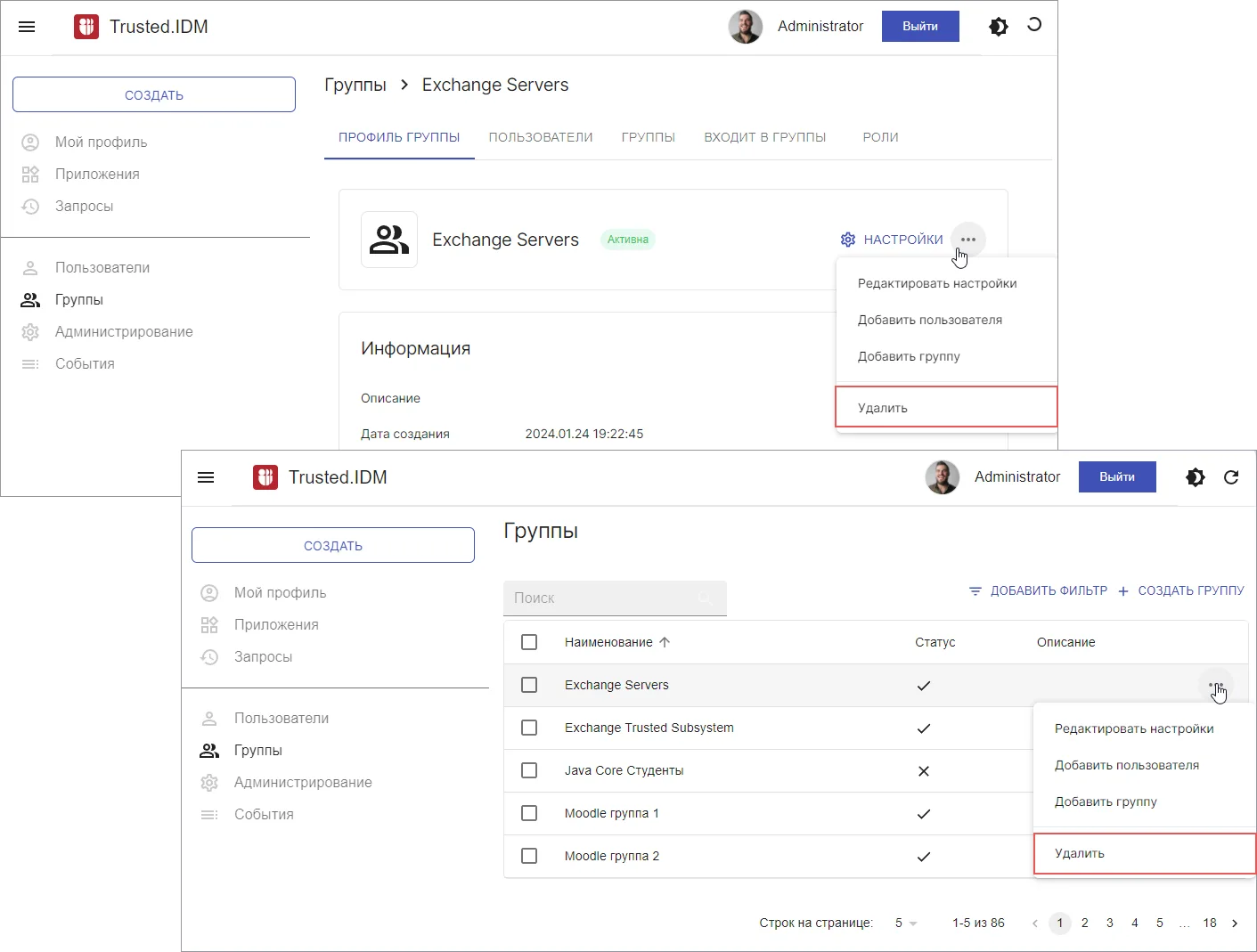Switch to the ВХОДИТ В ГРУППЫ tab
The image size is (1257, 952).
[764, 137]
